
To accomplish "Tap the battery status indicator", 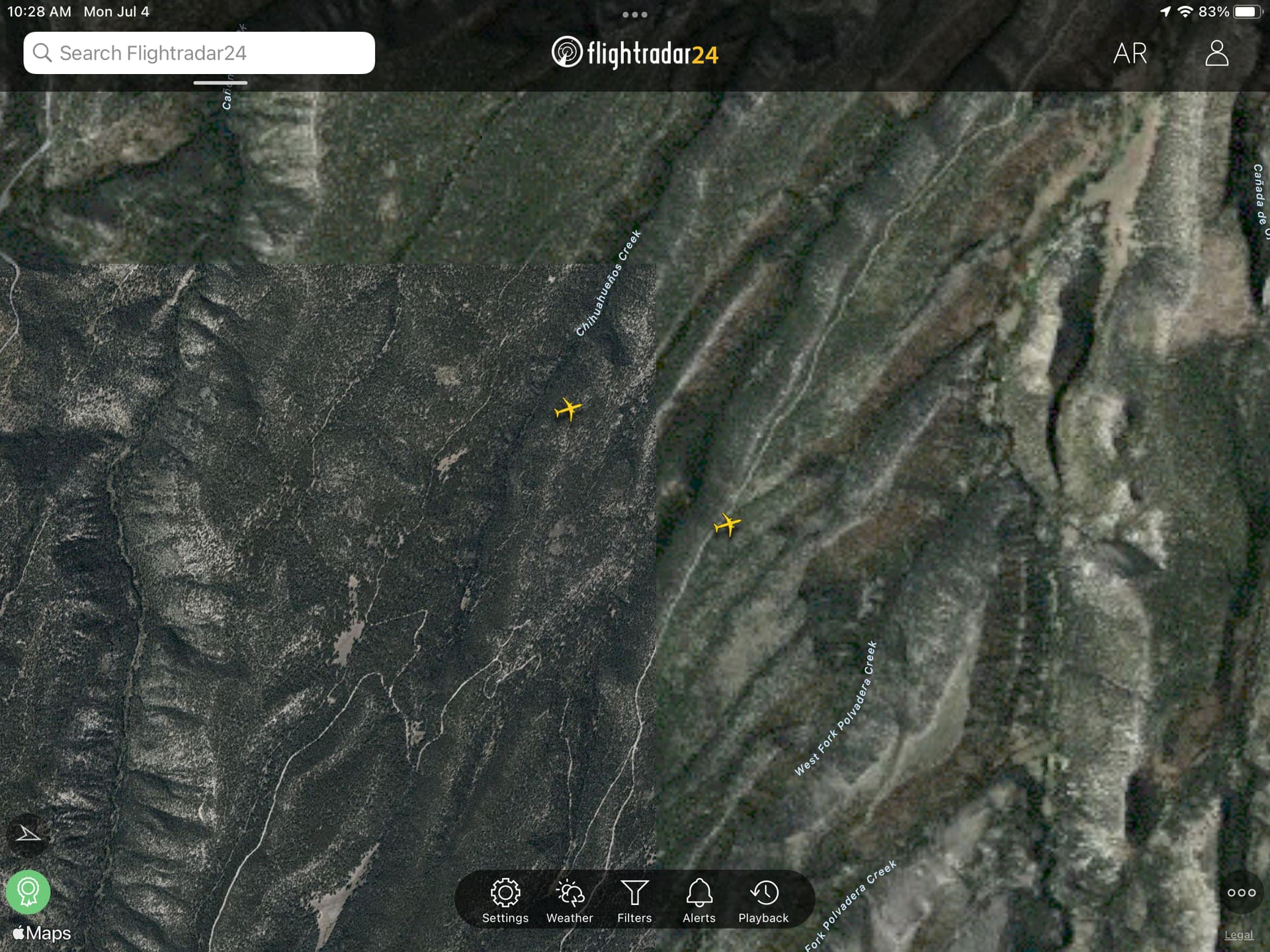I will tap(1248, 12).
